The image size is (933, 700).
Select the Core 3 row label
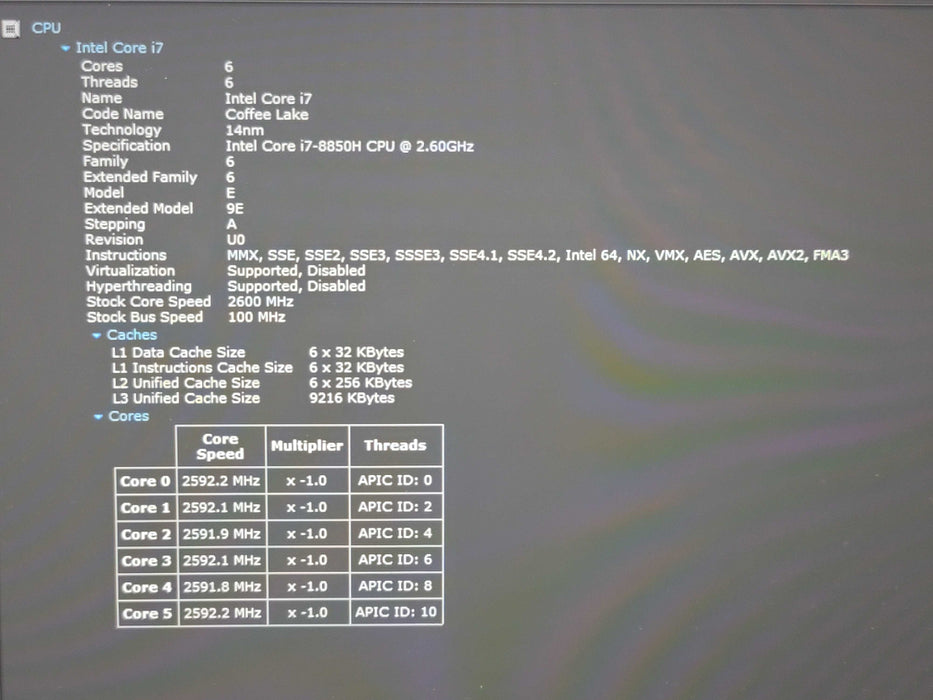(146, 561)
